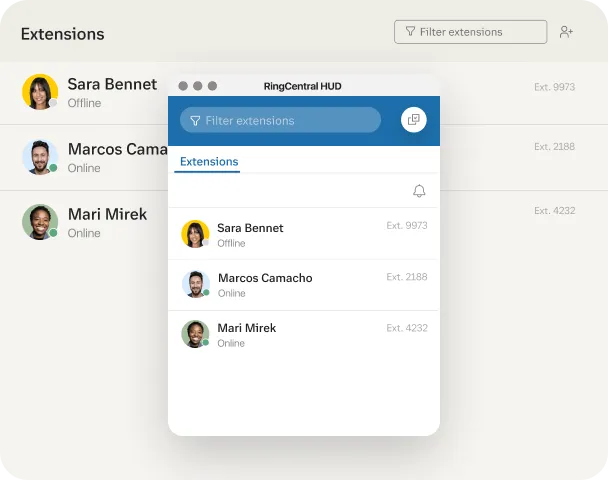
Task: Click the funnel icon in background filter field
Action: click(408, 32)
